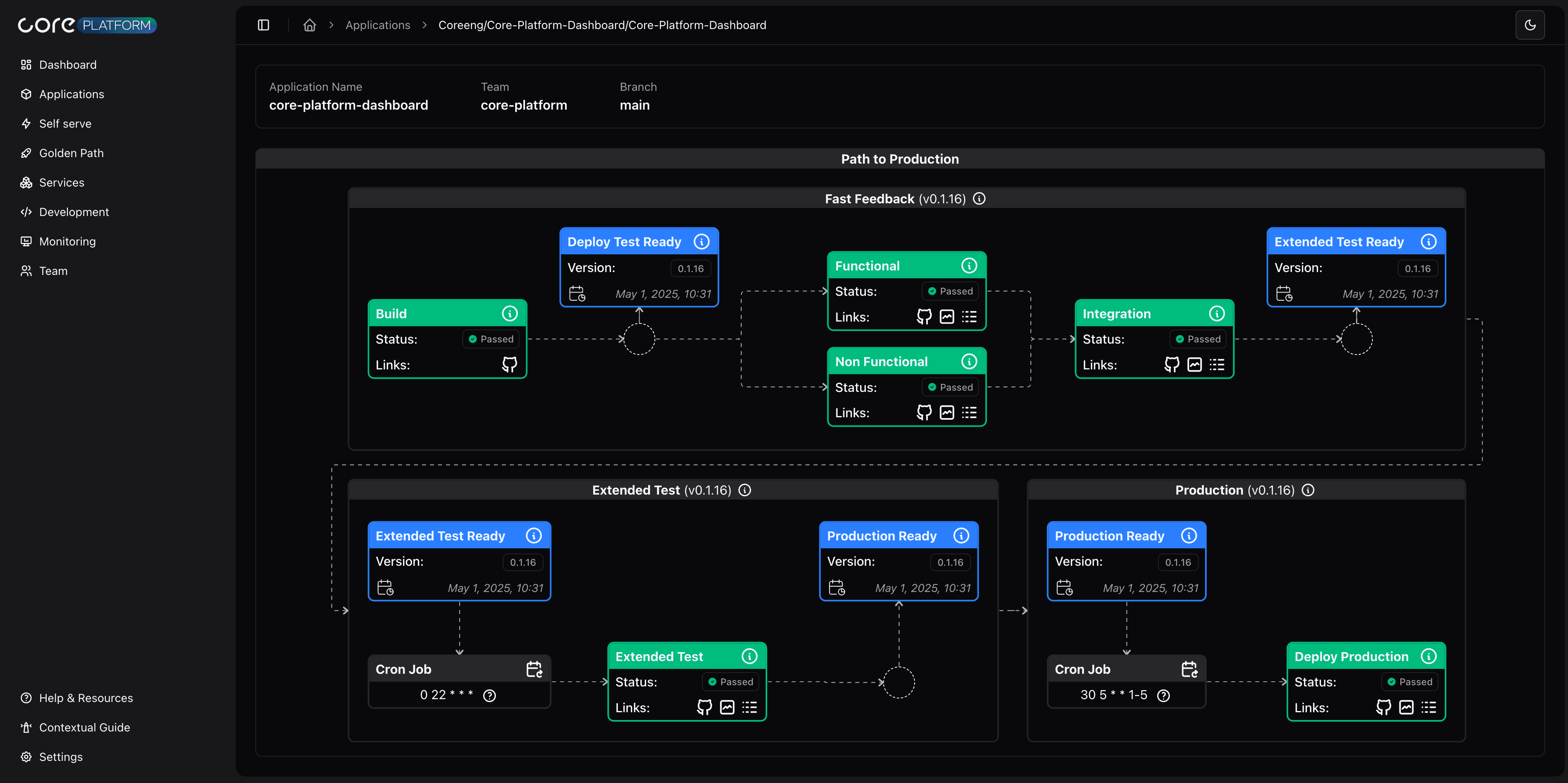Open info icon on Build card
The image size is (1568, 783).
point(509,313)
